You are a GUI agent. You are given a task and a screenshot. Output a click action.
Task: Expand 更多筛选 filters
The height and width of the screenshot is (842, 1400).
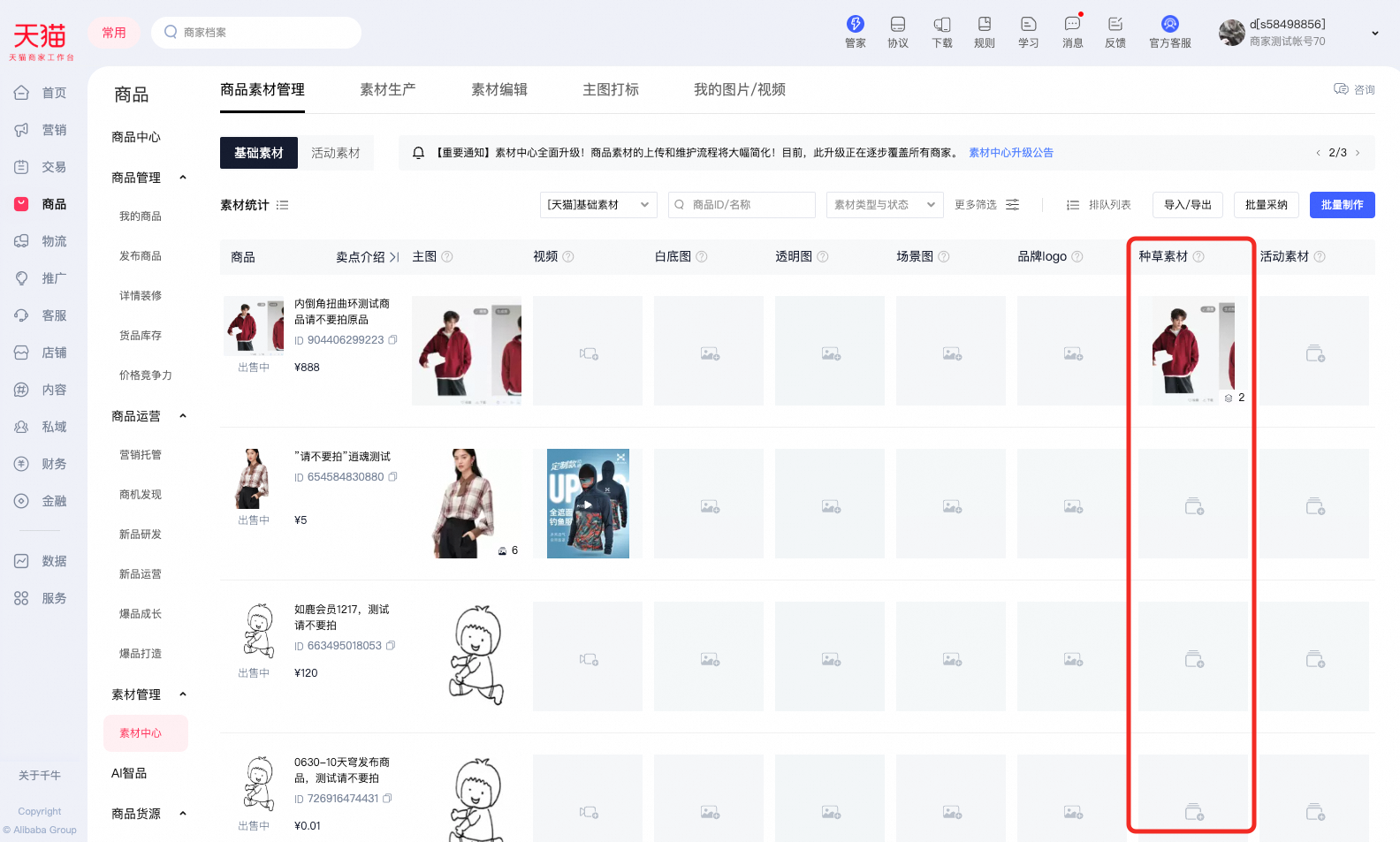click(987, 205)
